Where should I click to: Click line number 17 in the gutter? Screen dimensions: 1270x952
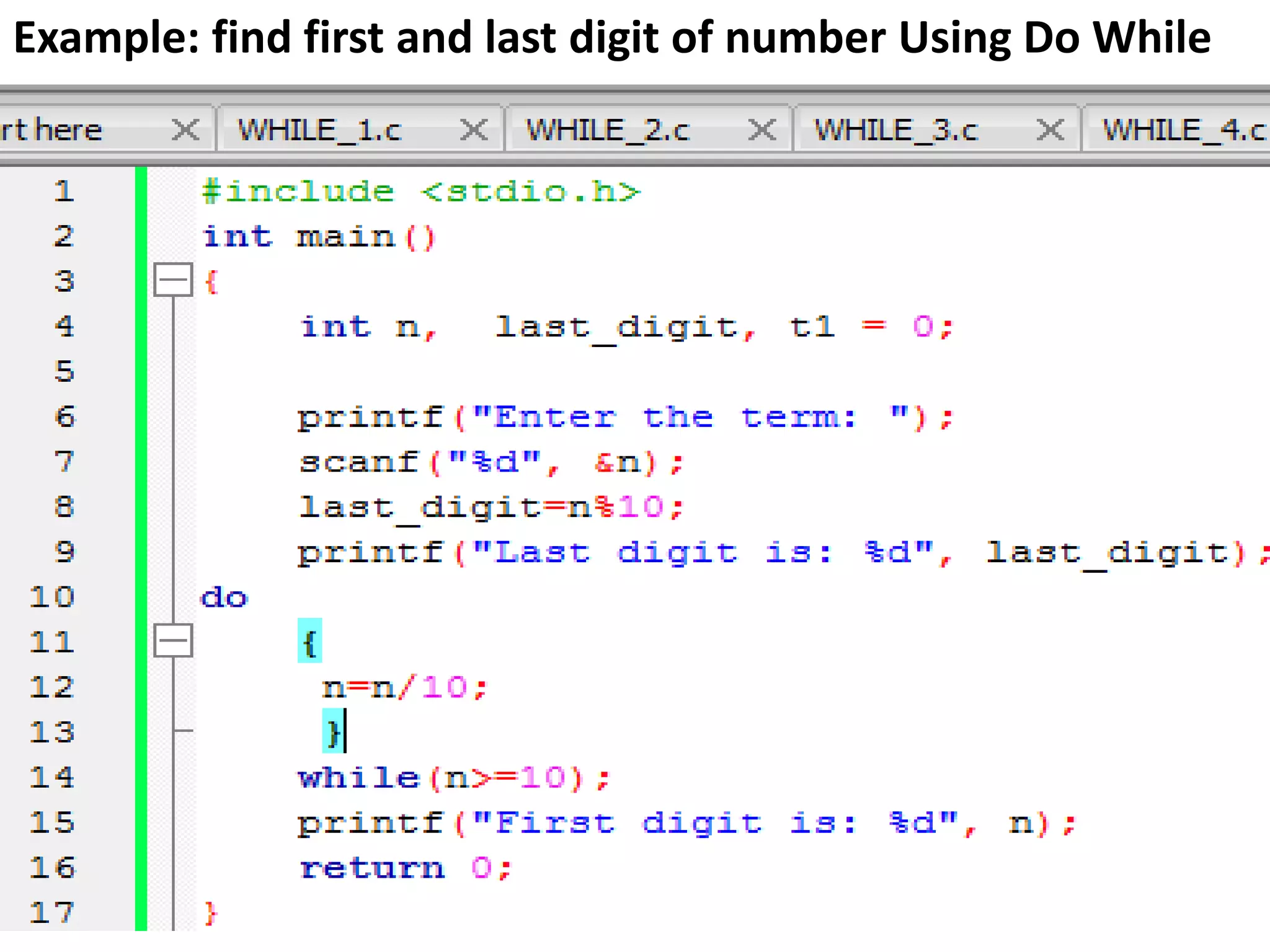[x=52, y=913]
